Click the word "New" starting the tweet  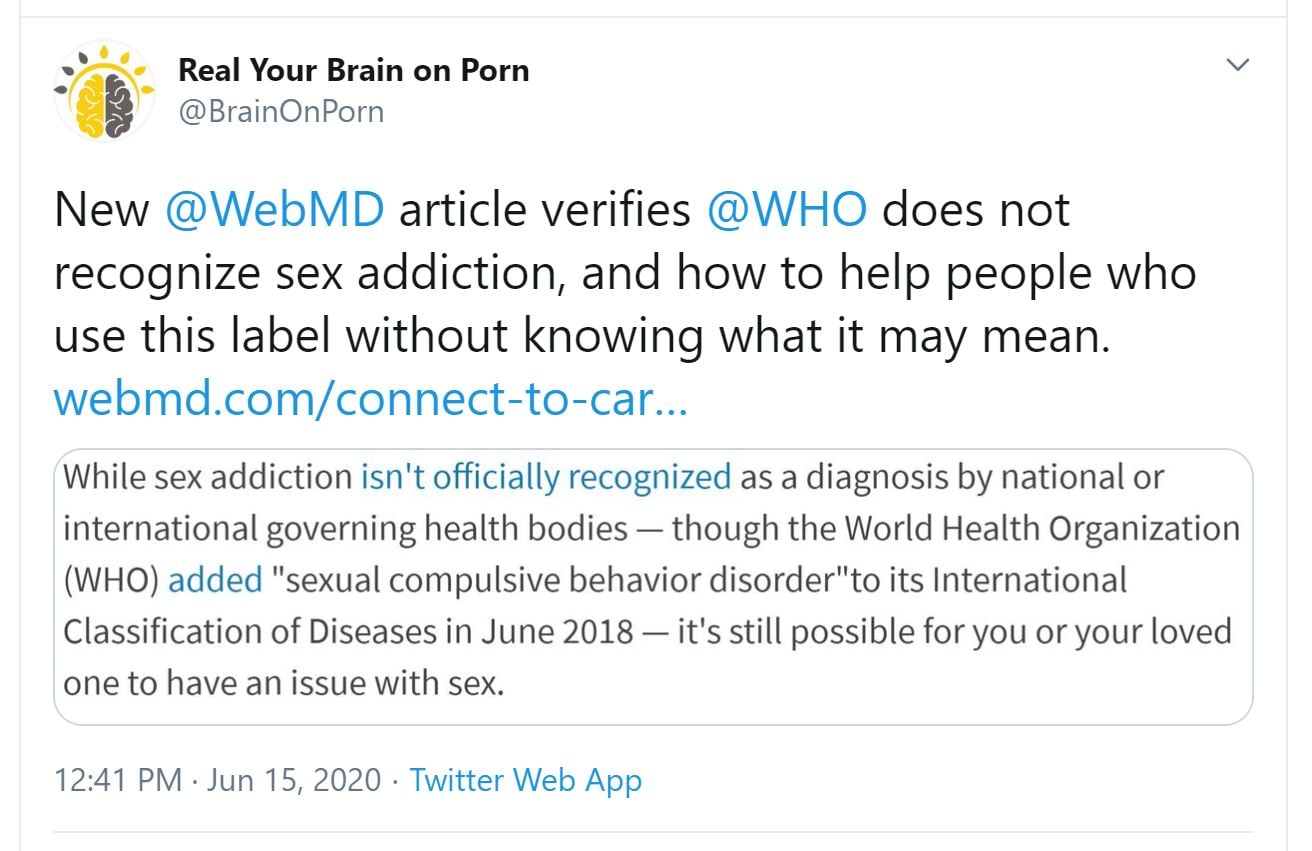pyautogui.click(x=100, y=210)
